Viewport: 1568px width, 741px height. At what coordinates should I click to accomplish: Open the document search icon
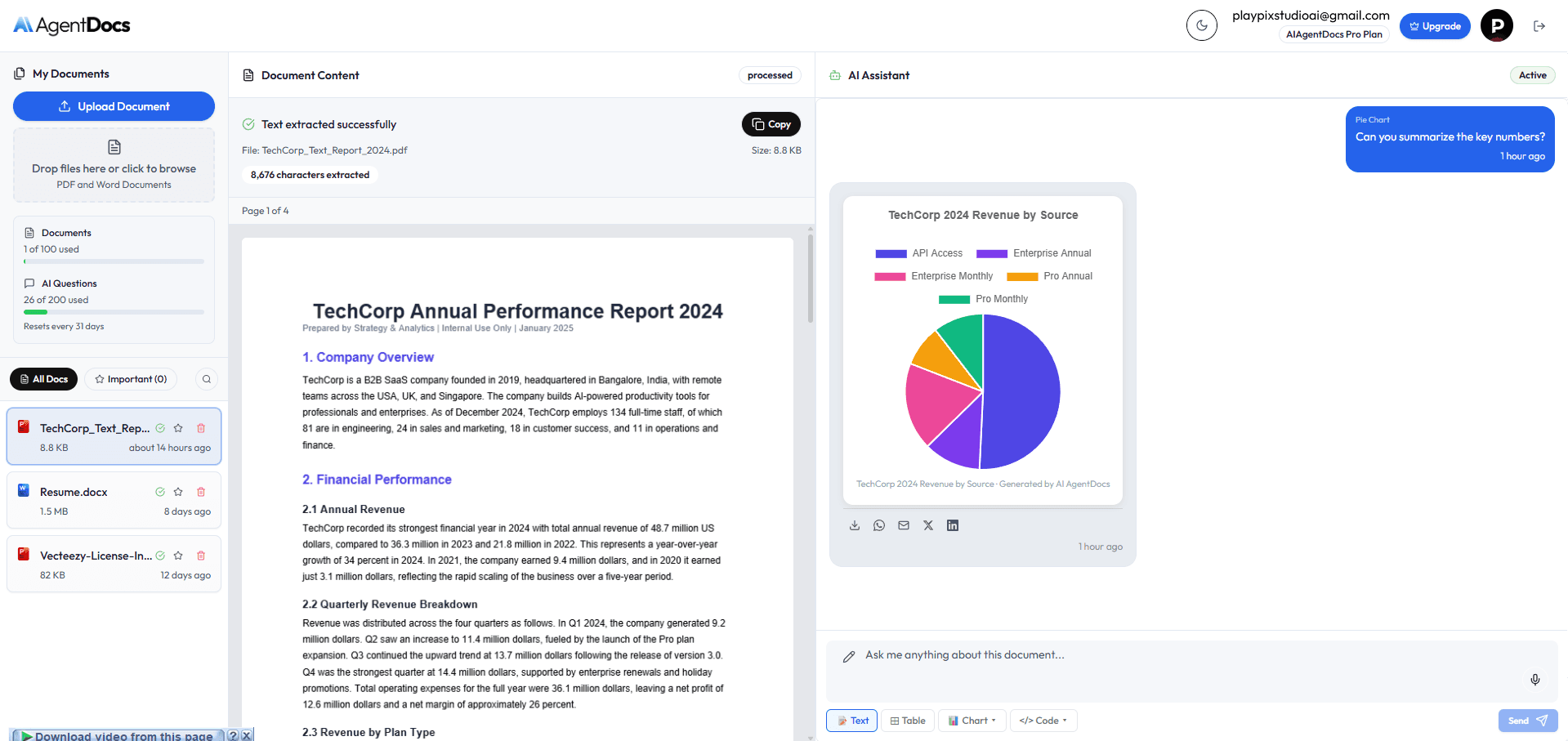coord(207,379)
